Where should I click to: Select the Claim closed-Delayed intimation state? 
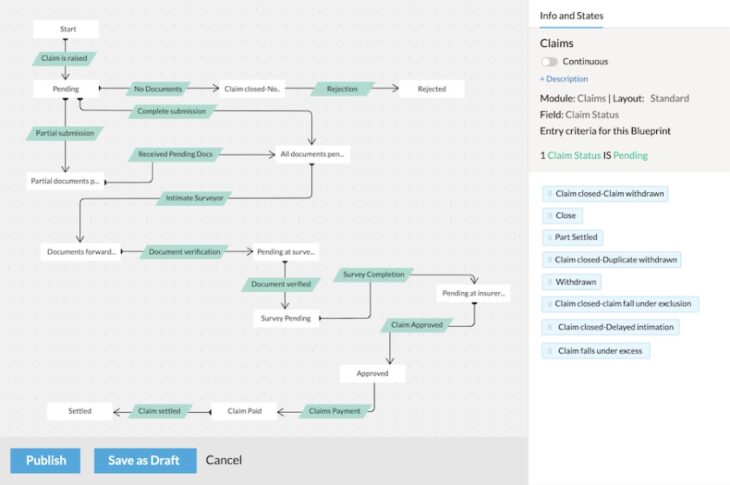(x=615, y=327)
